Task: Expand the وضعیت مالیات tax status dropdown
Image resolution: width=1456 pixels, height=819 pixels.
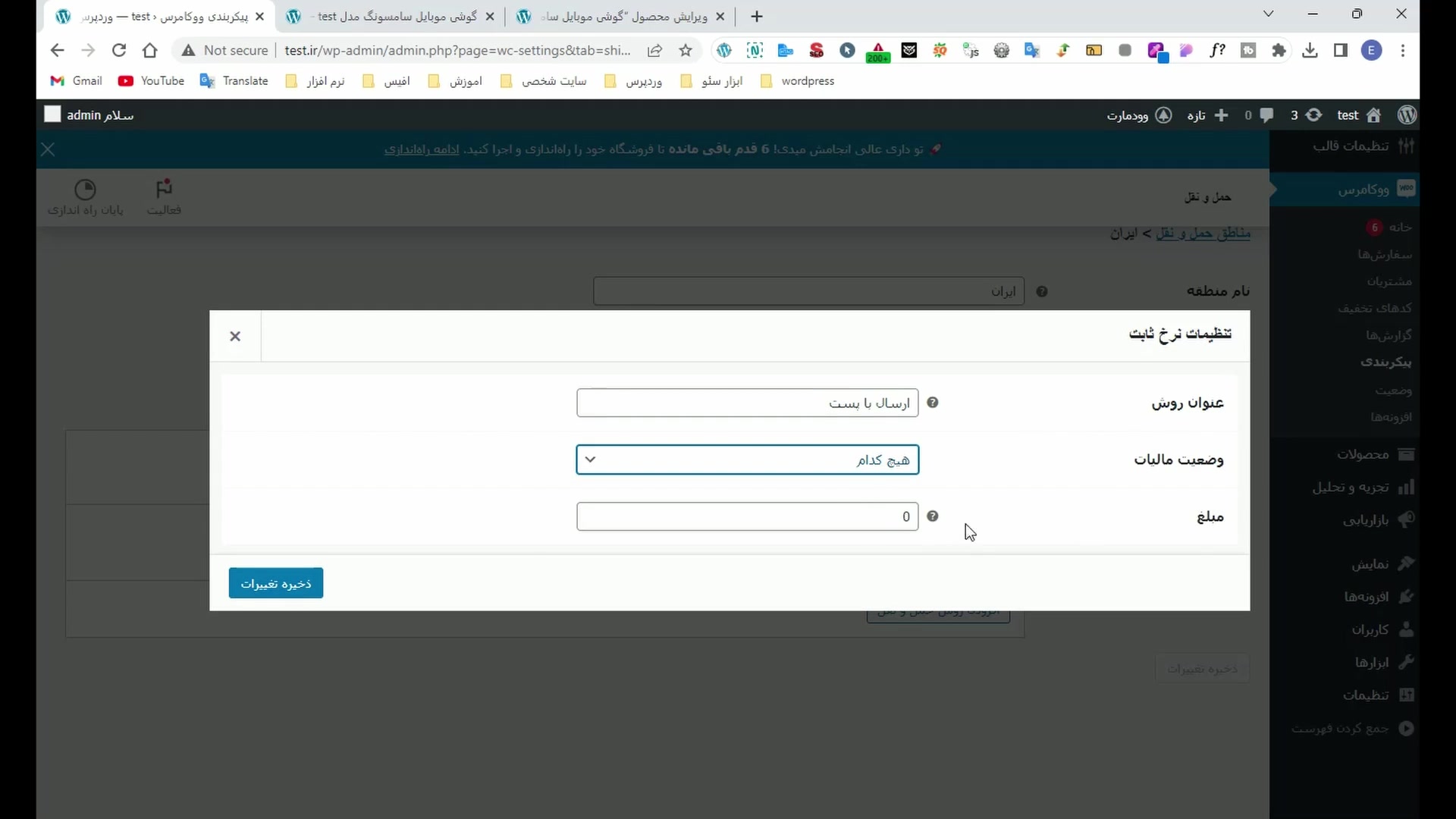Action: click(x=747, y=460)
